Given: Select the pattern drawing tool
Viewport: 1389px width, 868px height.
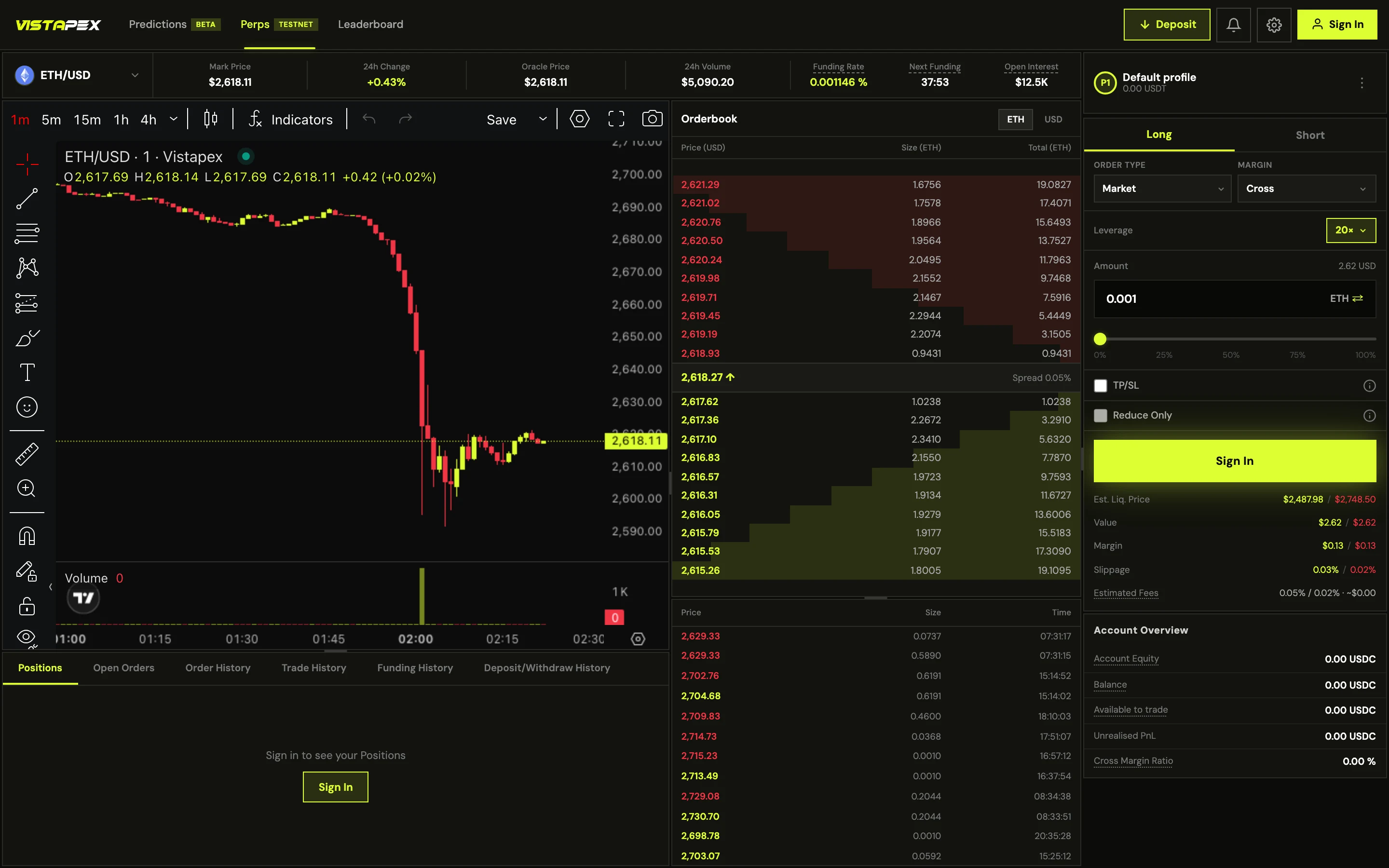Looking at the screenshot, I should 27,268.
